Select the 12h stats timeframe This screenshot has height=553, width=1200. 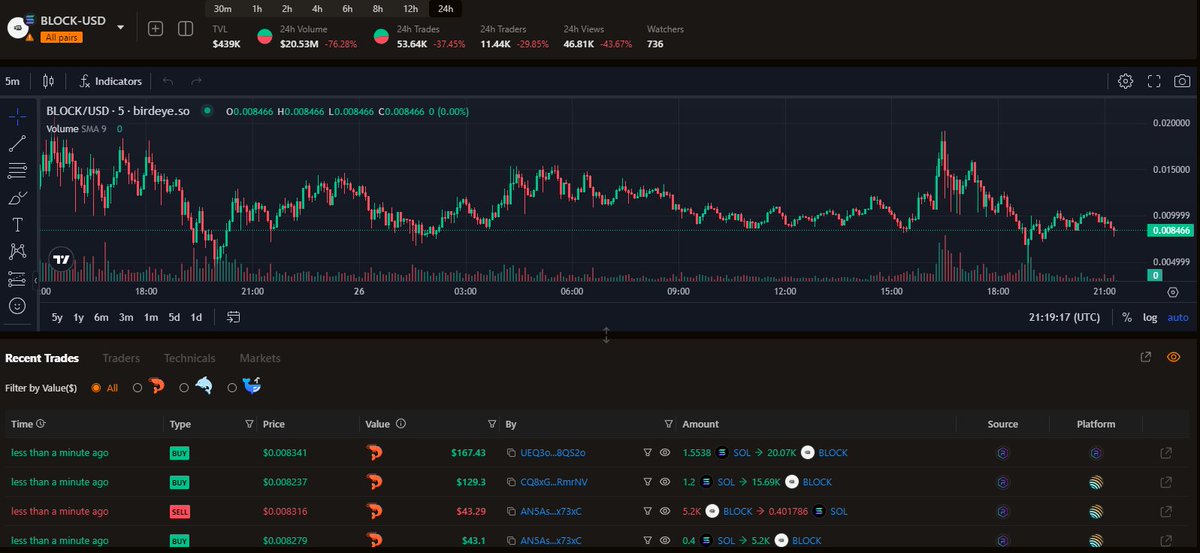410,9
